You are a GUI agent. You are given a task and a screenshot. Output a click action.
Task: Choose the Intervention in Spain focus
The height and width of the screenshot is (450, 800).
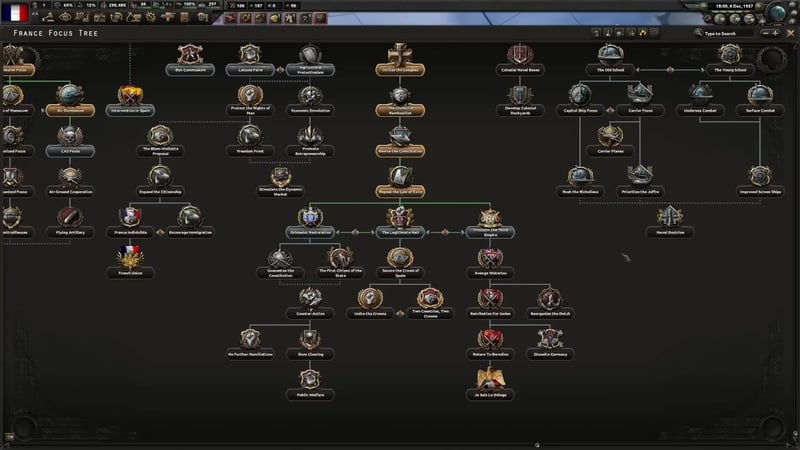(130, 101)
